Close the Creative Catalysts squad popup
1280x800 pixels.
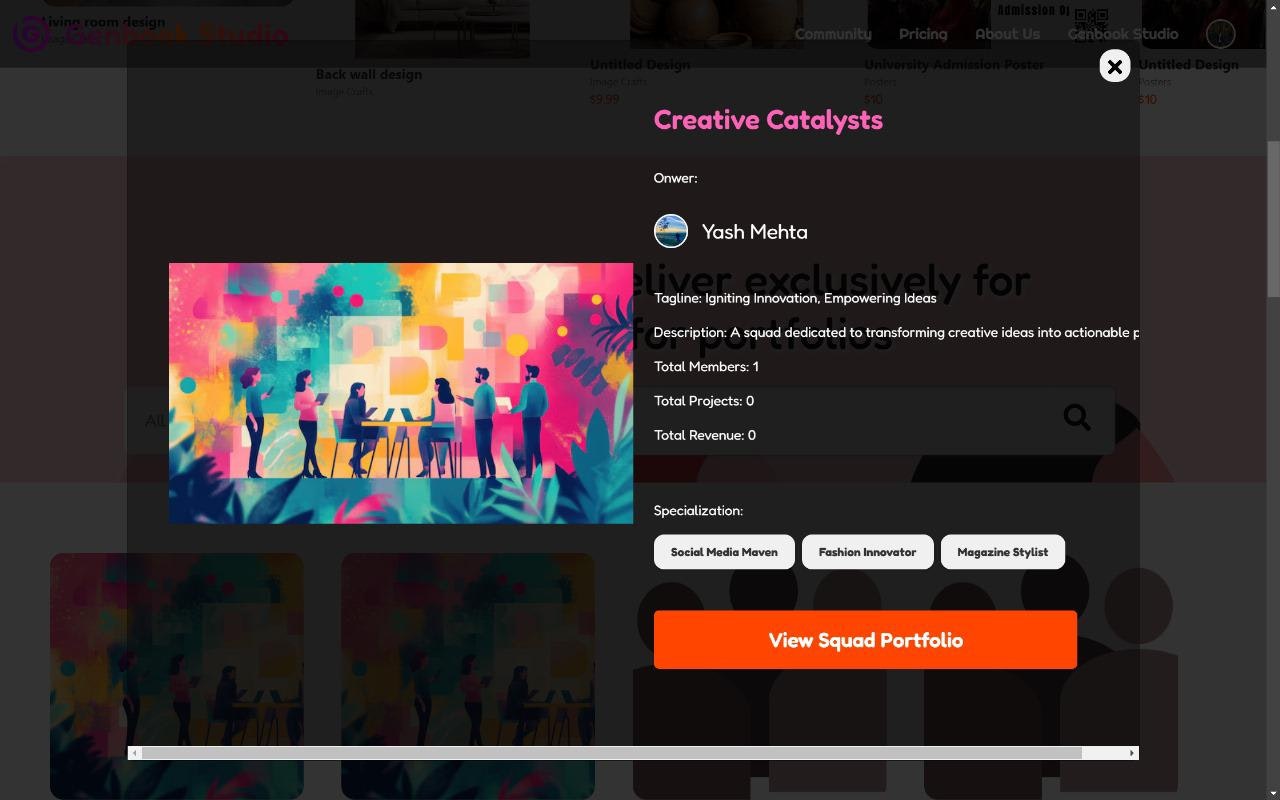click(1115, 66)
